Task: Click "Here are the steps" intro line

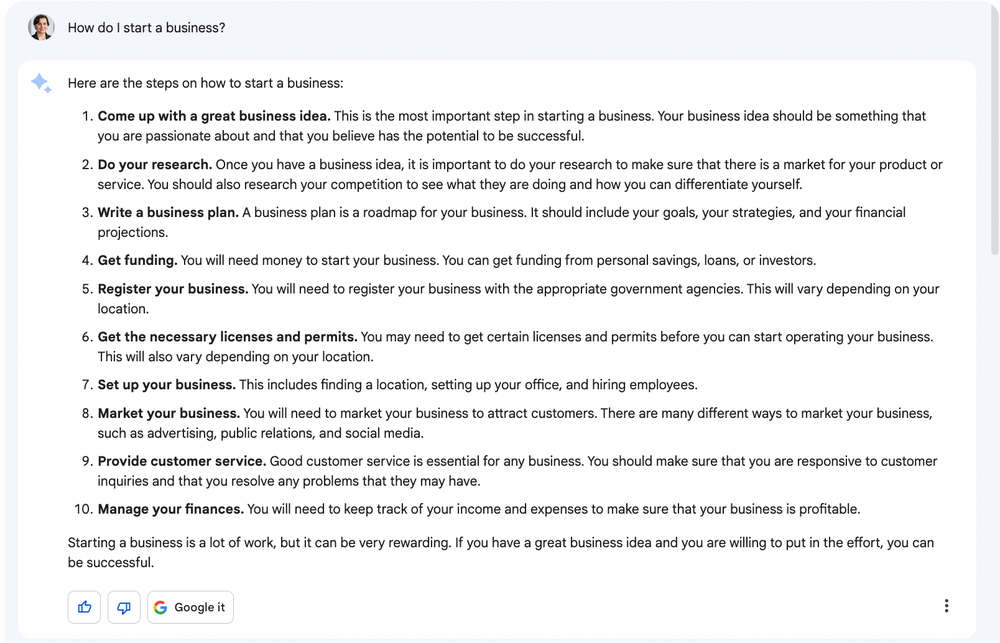Action: point(205,84)
